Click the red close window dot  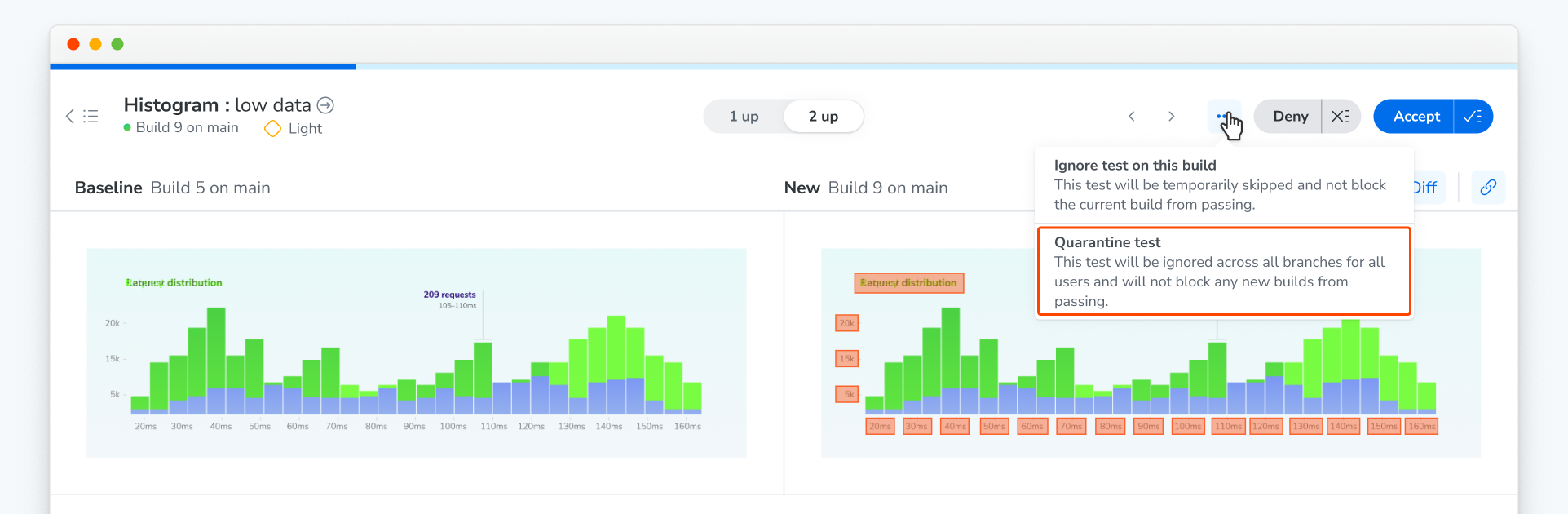pyautogui.click(x=73, y=44)
